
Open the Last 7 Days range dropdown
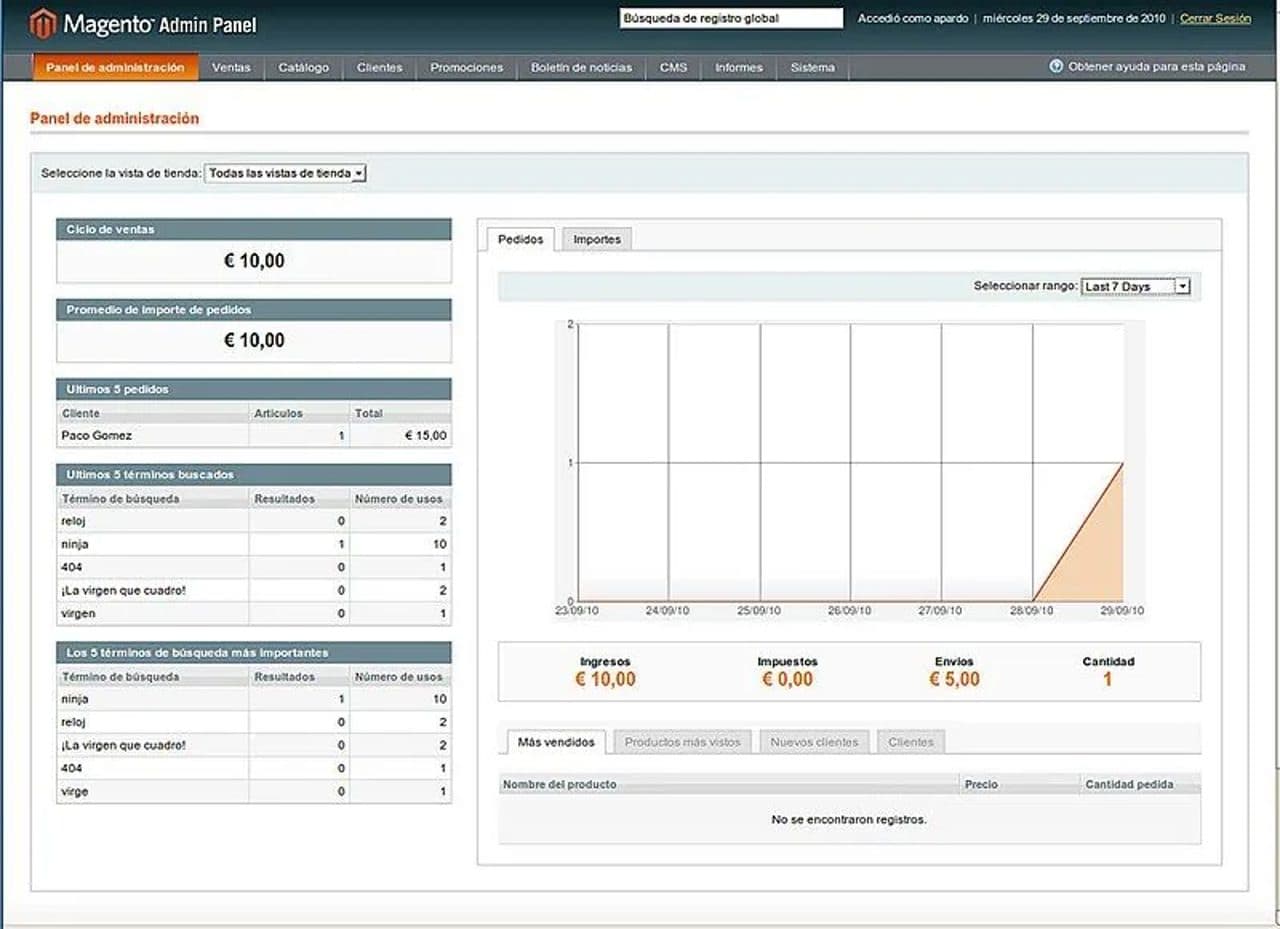1136,286
